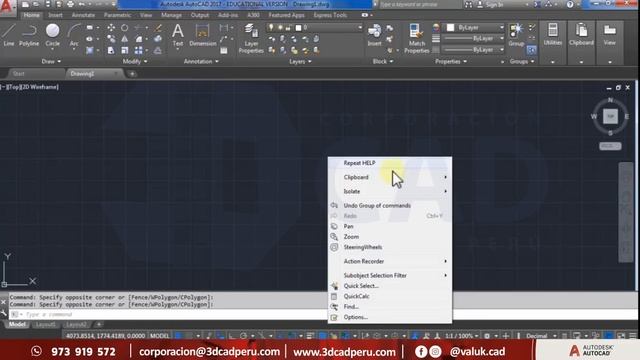Open Options from context menu
The height and width of the screenshot is (360, 640).
[390, 317]
